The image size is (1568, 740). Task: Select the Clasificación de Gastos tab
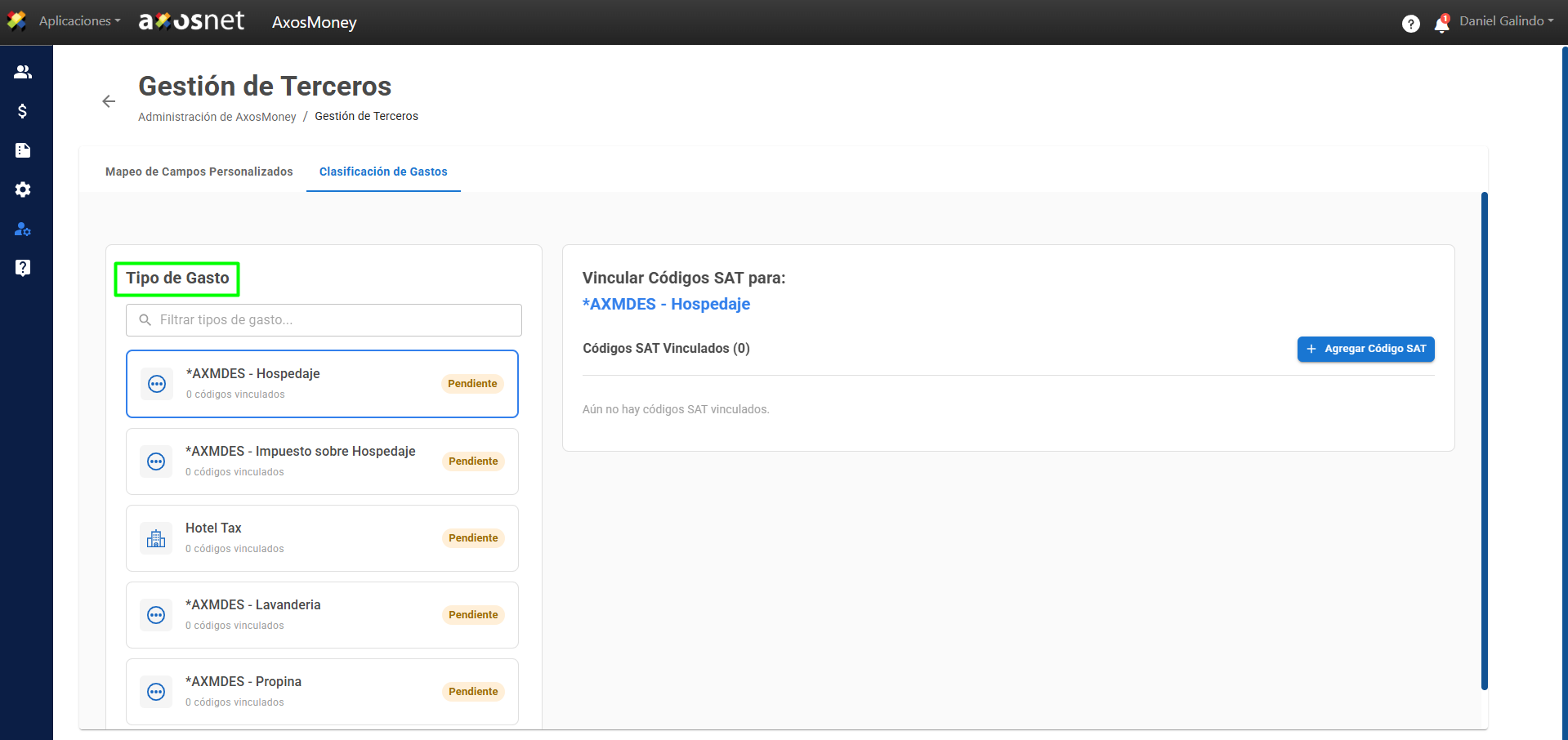tap(383, 172)
